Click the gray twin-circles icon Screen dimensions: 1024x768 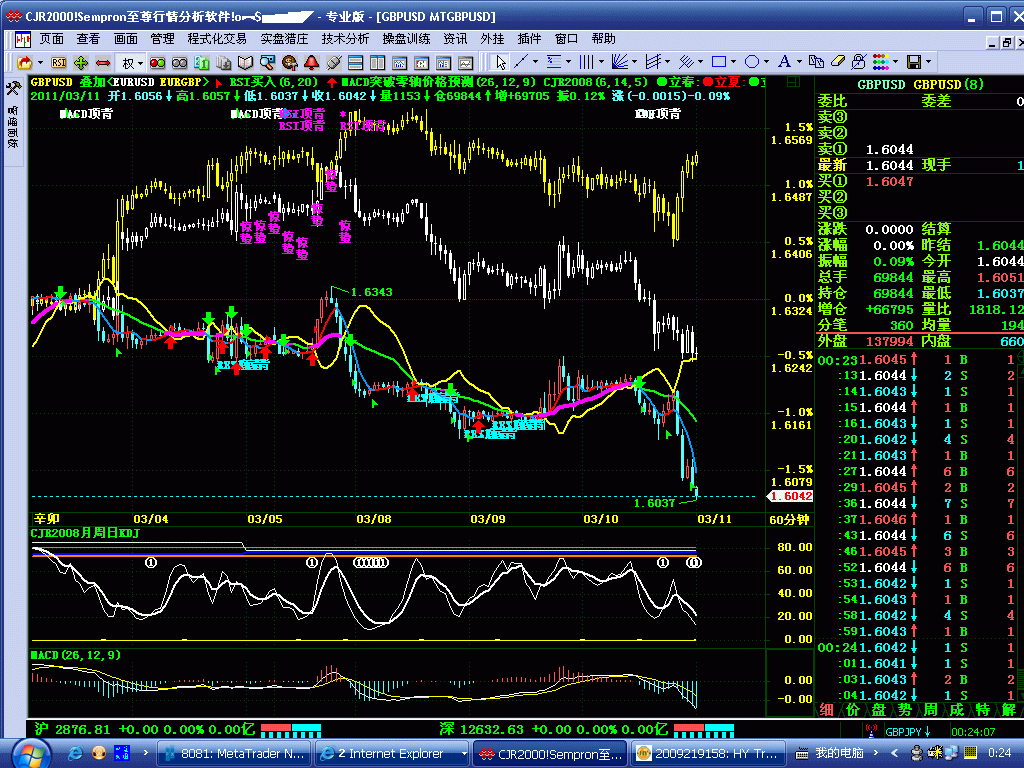click(180, 63)
